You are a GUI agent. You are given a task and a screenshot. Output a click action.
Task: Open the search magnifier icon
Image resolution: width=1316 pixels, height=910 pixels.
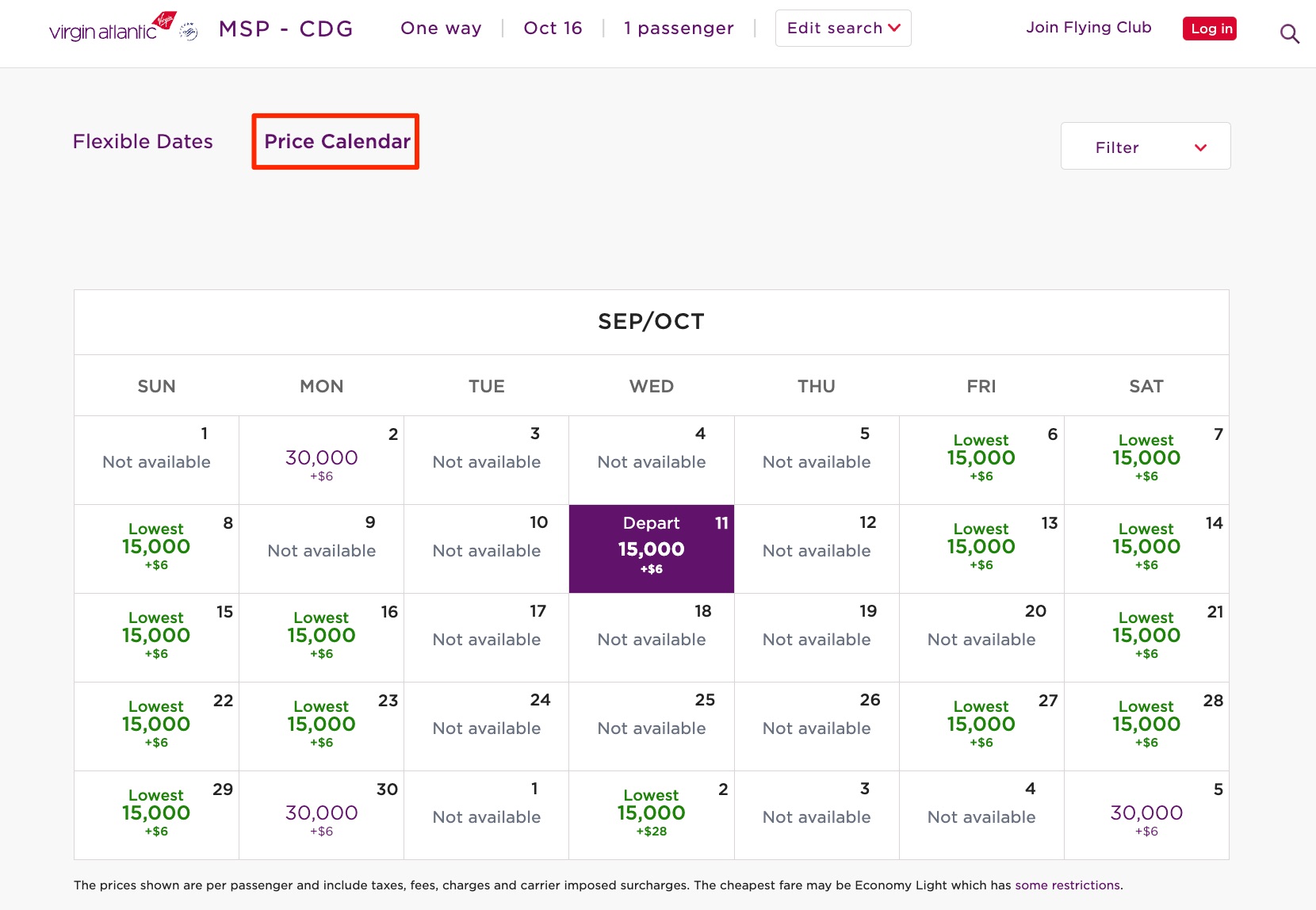[x=1289, y=33]
